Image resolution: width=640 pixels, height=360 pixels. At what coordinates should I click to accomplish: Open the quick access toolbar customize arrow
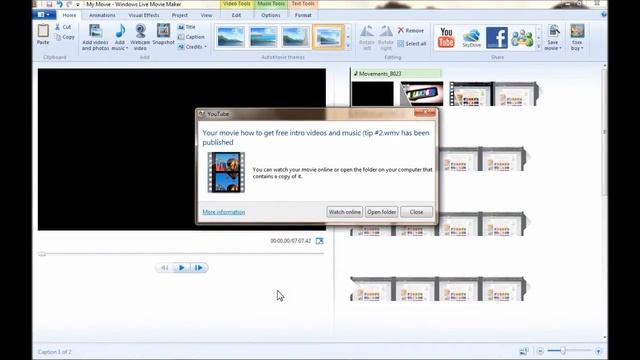pyautogui.click(x=78, y=4)
